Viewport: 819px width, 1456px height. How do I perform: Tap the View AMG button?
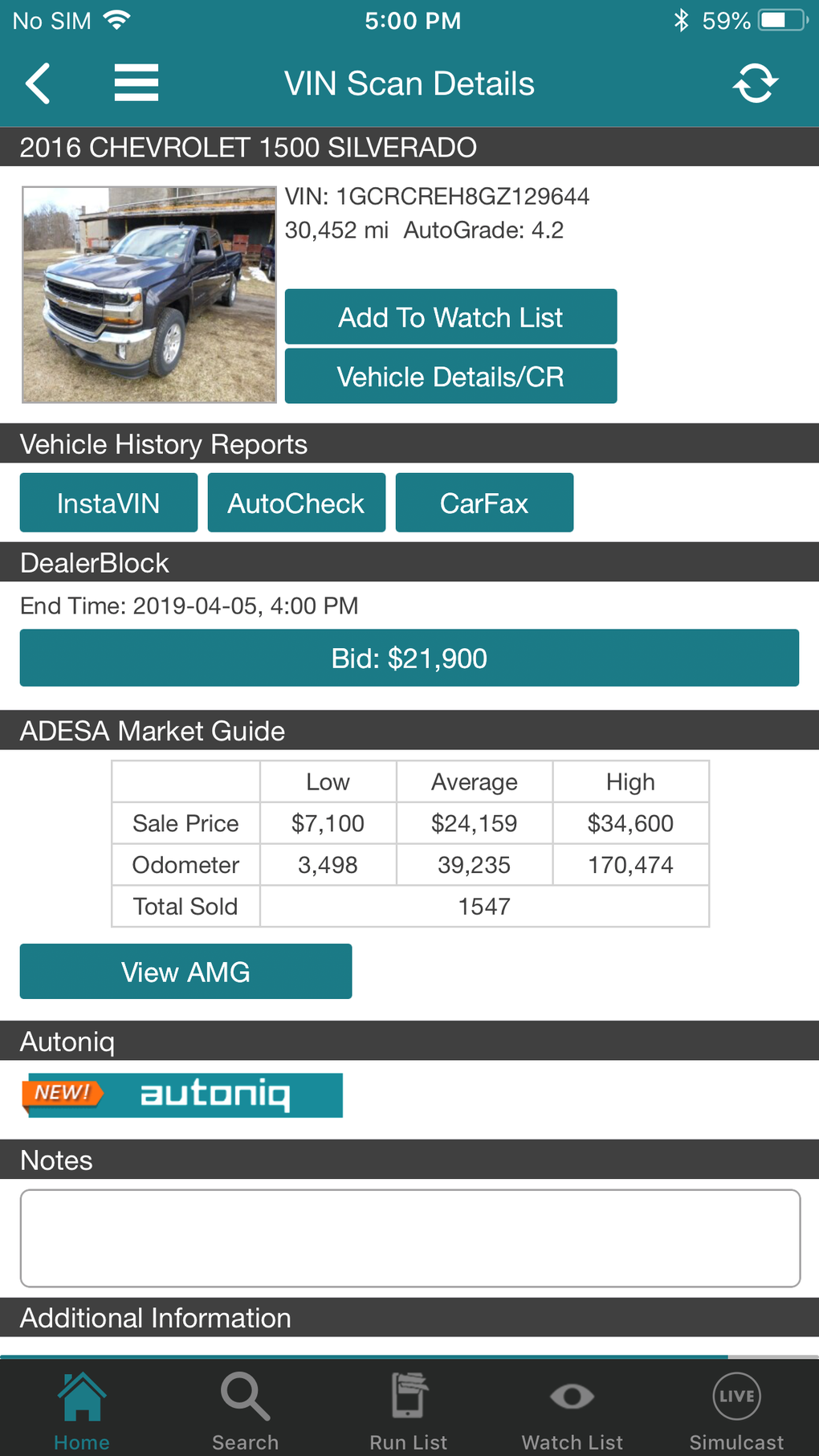click(x=185, y=972)
